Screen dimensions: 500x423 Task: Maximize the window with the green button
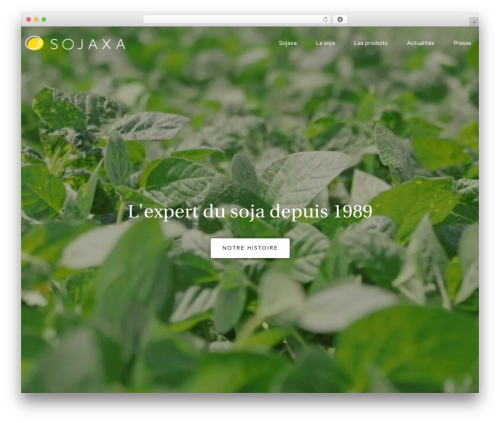[x=44, y=20]
